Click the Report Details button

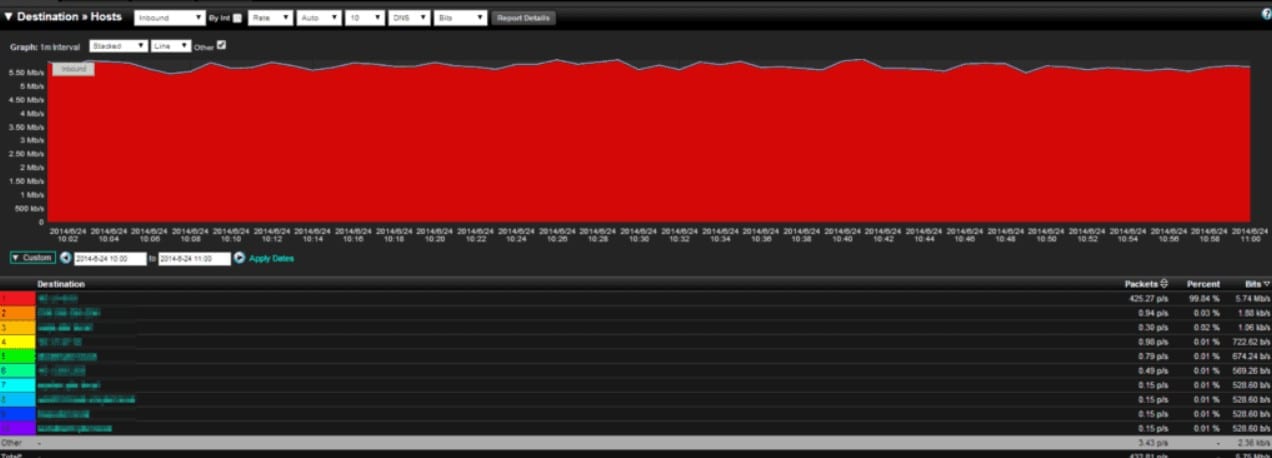point(523,18)
